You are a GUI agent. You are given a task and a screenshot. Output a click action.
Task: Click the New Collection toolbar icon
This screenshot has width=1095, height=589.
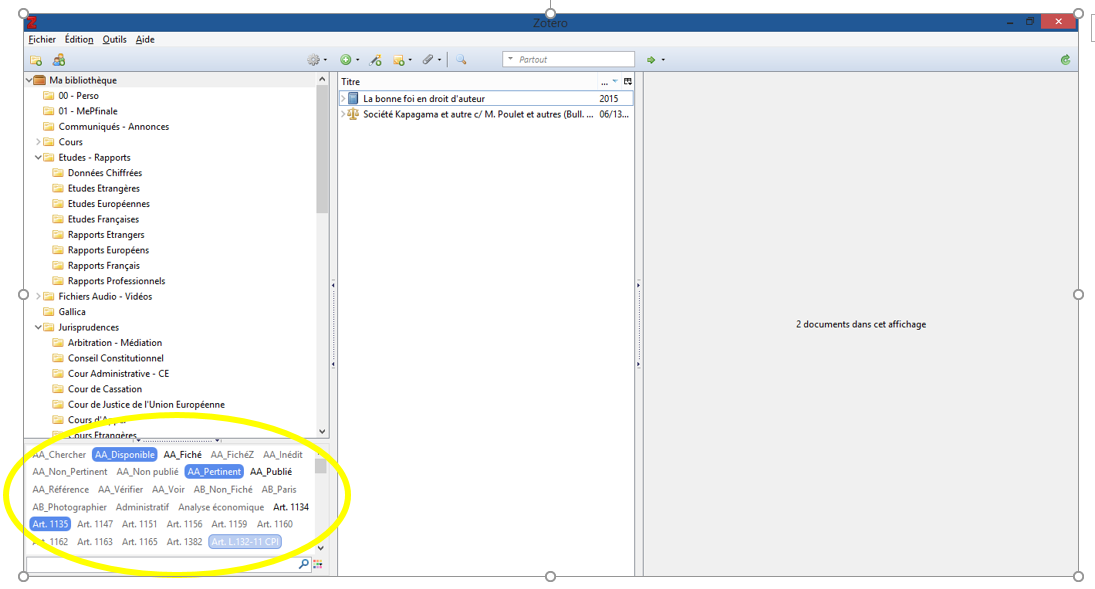pyautogui.click(x=36, y=60)
